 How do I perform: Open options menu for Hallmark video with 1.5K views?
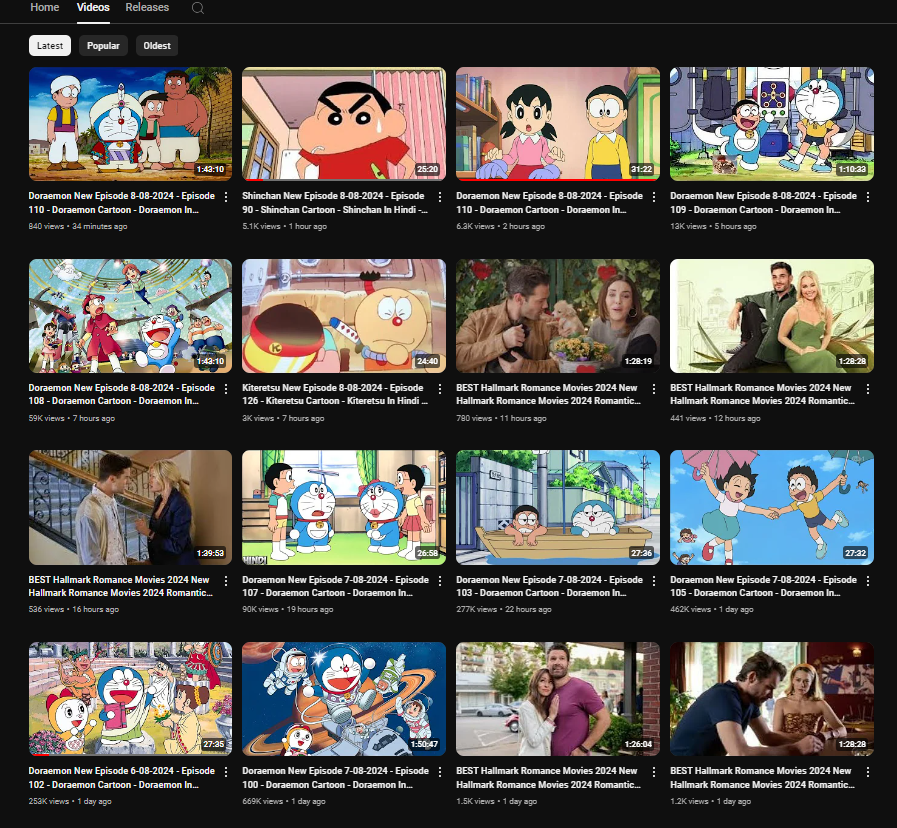click(654, 772)
